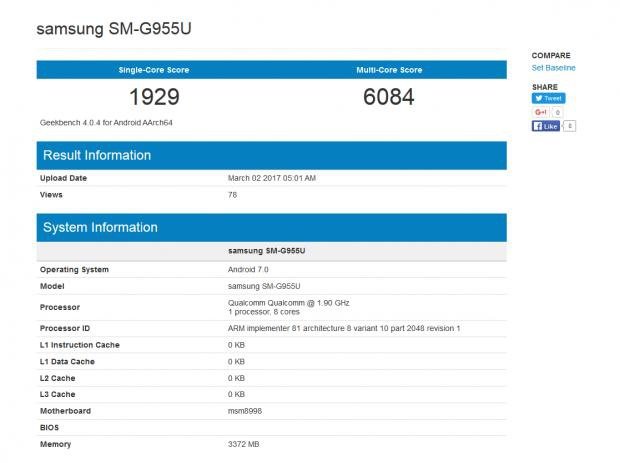Click the multi-core score value 6084

pyautogui.click(x=389, y=97)
